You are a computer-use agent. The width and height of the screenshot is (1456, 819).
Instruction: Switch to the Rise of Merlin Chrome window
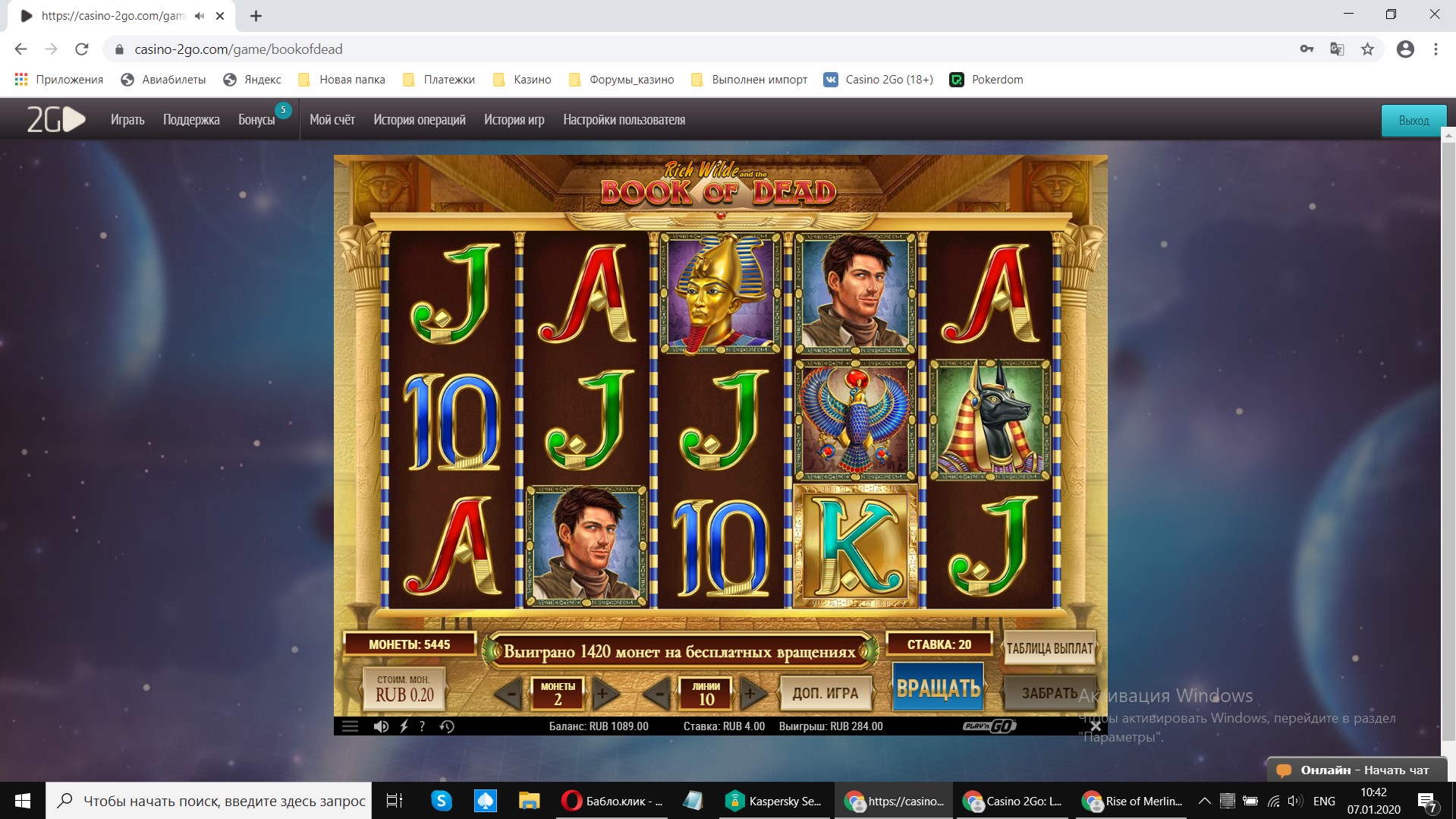point(1132,801)
